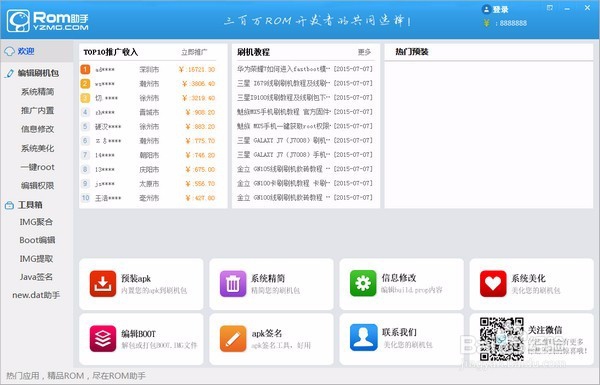Viewport: 600px width, 385px height.
Task: Click the 关注微信 QR code
Action: (x=502, y=339)
